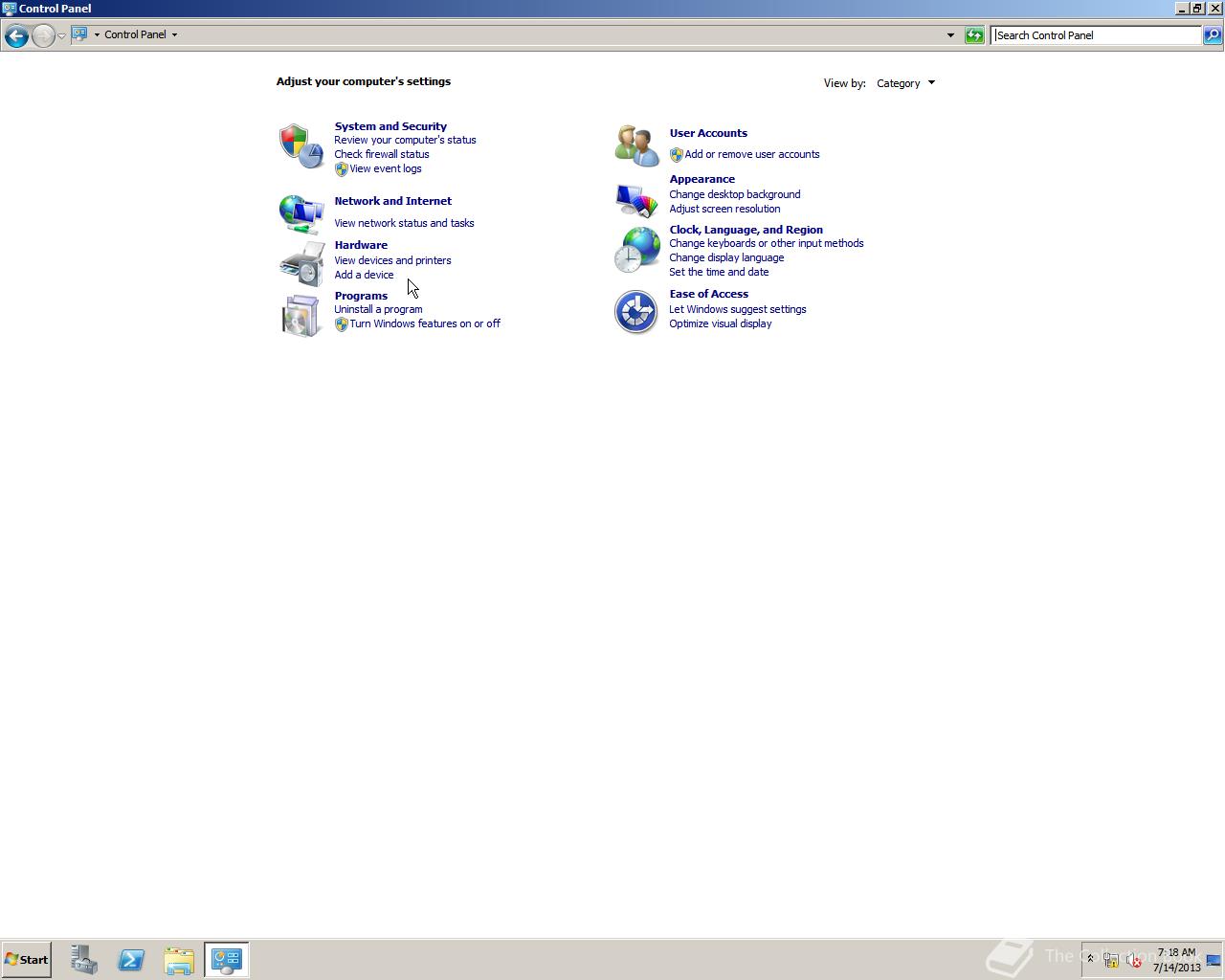The height and width of the screenshot is (980, 1225).
Task: Focus the Search Control Panel field
Action: click(1096, 35)
